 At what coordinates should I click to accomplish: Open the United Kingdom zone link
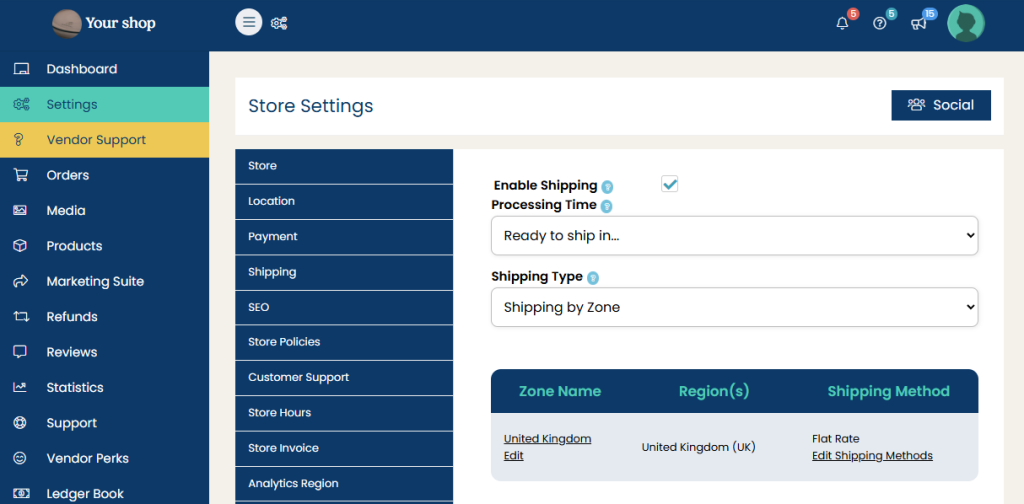(547, 439)
